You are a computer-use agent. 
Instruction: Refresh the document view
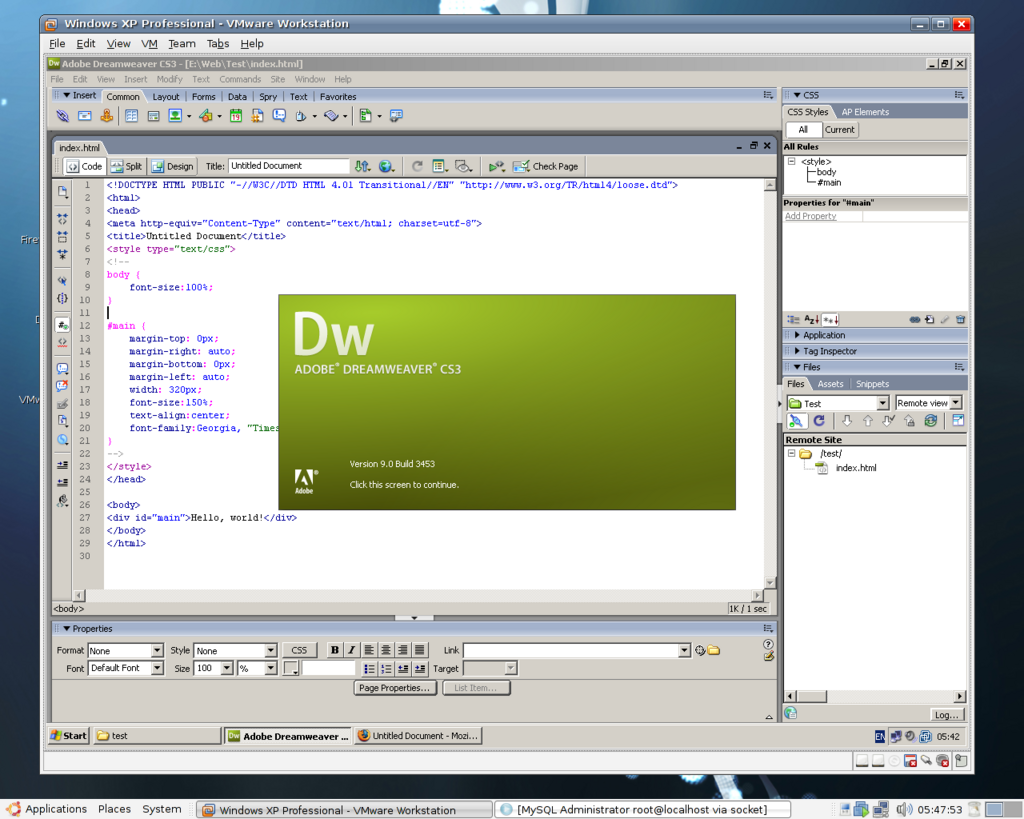point(417,166)
